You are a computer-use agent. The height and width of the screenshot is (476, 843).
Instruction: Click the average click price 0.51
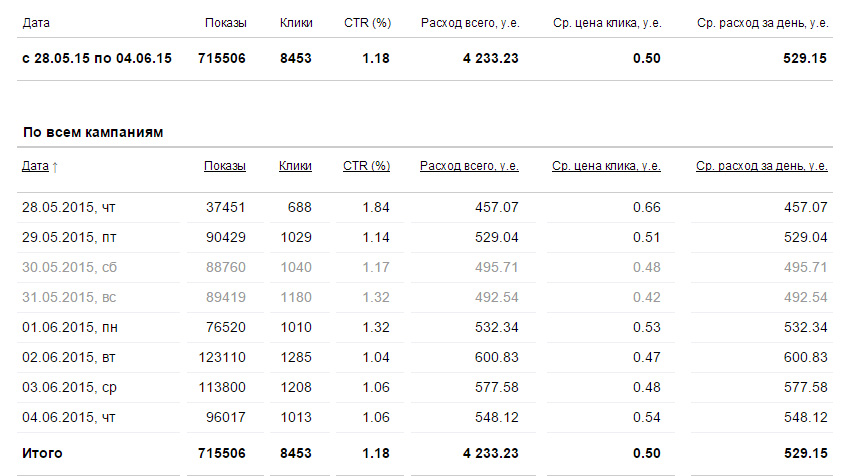click(647, 237)
